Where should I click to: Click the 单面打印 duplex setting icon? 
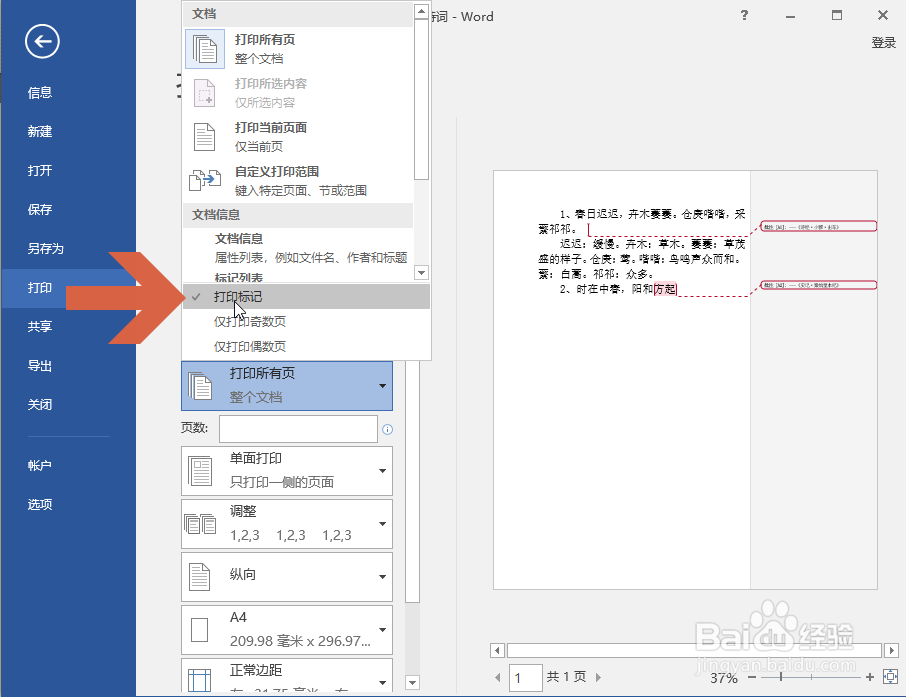coord(200,470)
